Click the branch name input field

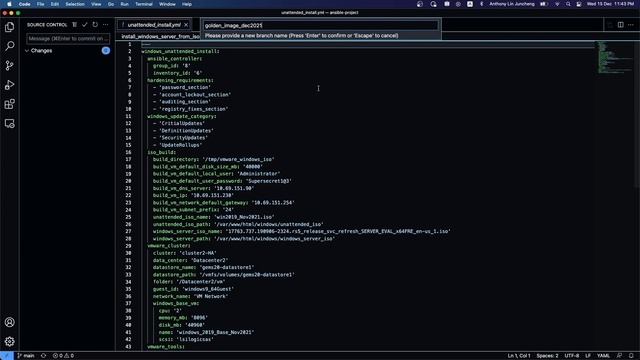coord(320,25)
